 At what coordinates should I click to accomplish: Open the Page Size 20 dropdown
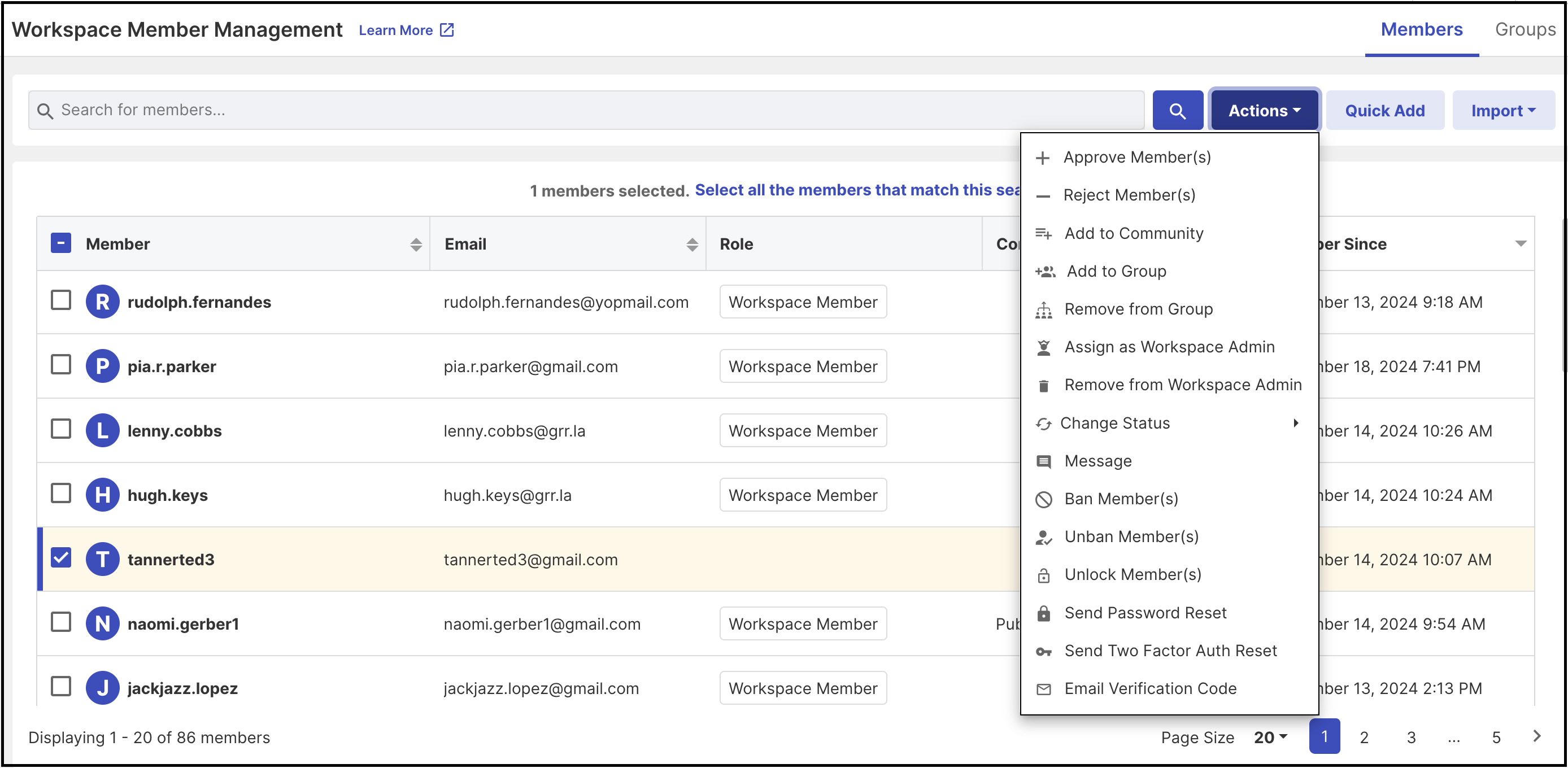point(1270,738)
